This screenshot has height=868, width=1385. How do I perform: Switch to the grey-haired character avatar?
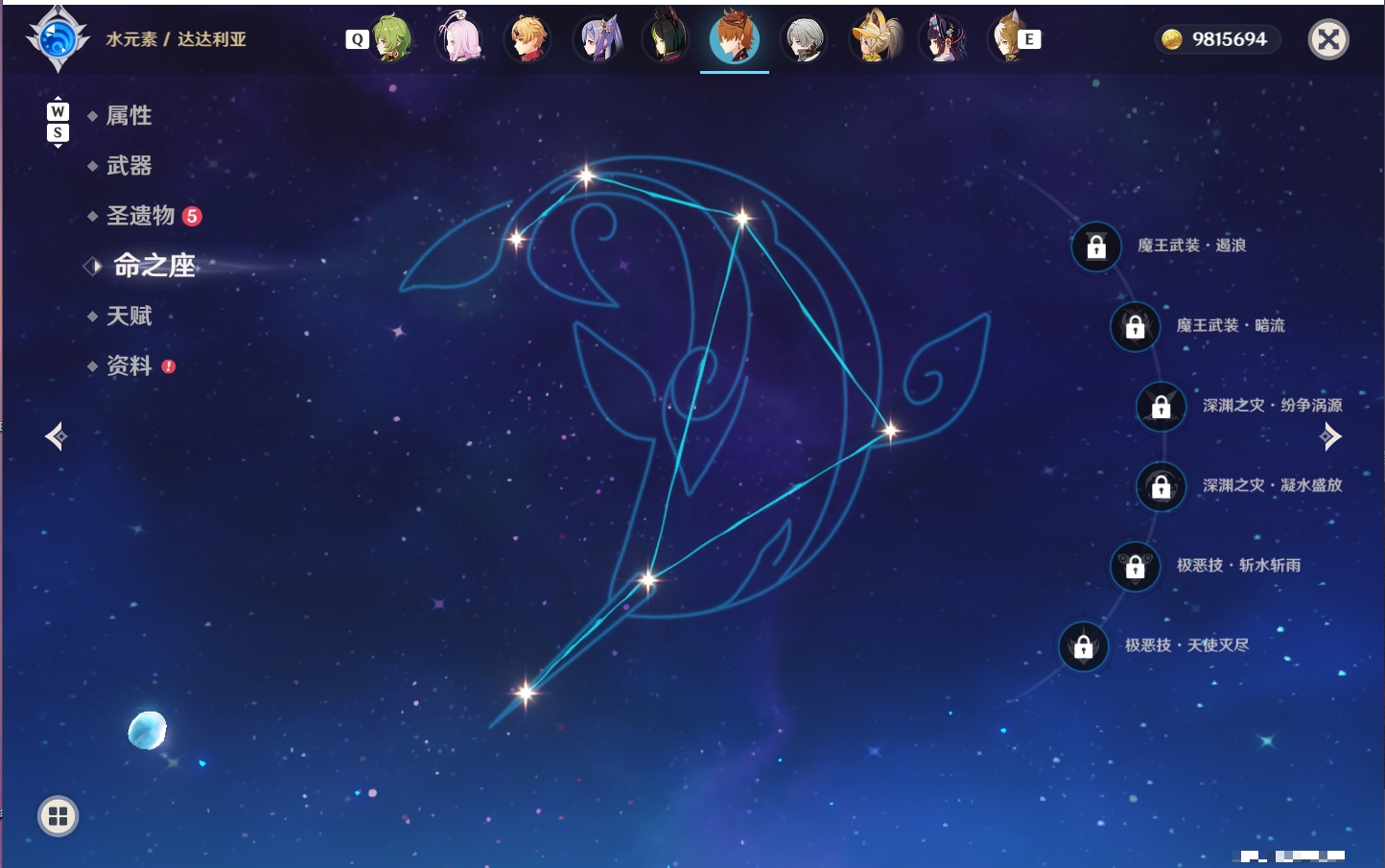[x=804, y=39]
